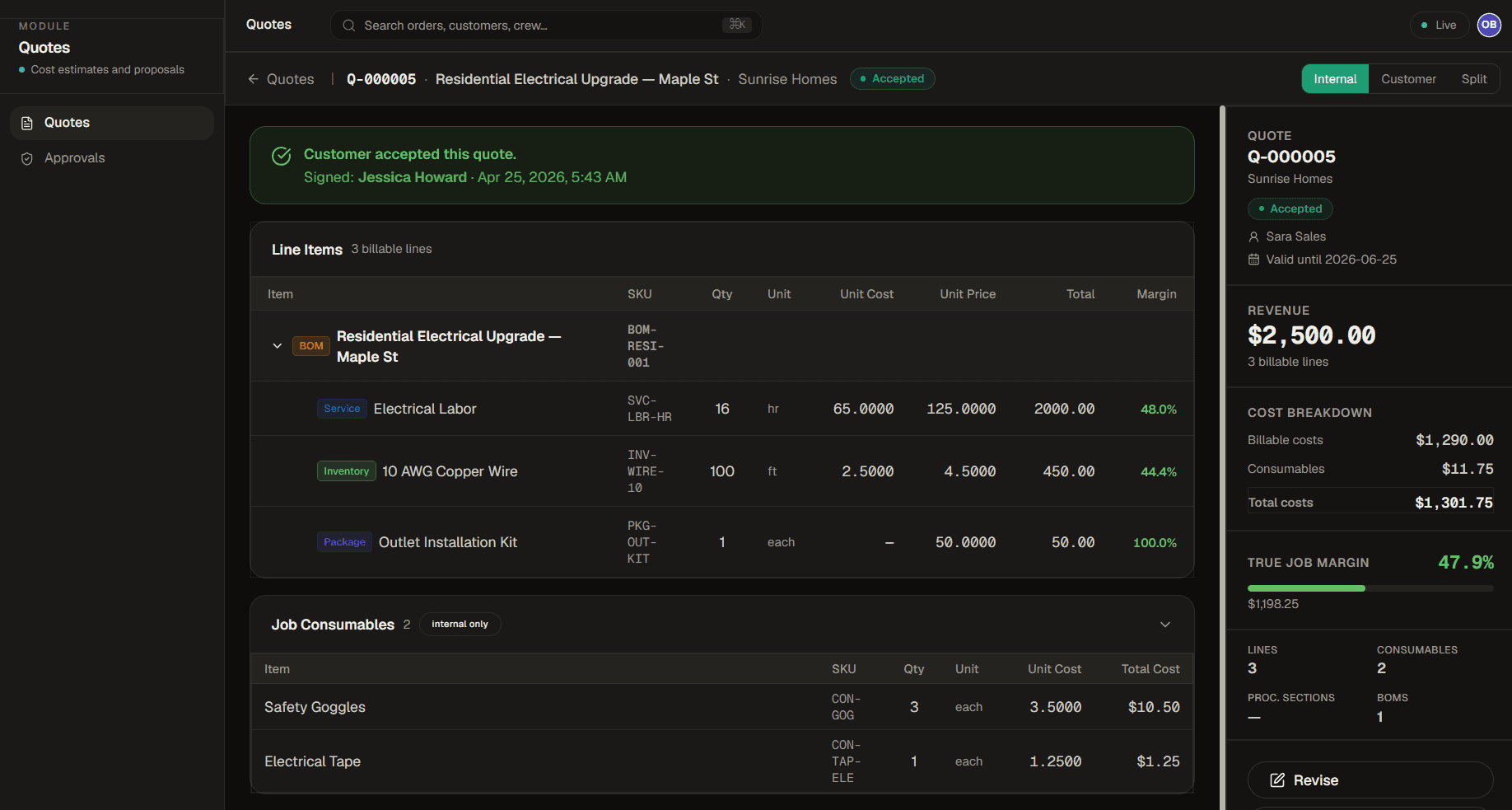
Task: Click the Electrical Tape consumable row
Action: coord(722,761)
